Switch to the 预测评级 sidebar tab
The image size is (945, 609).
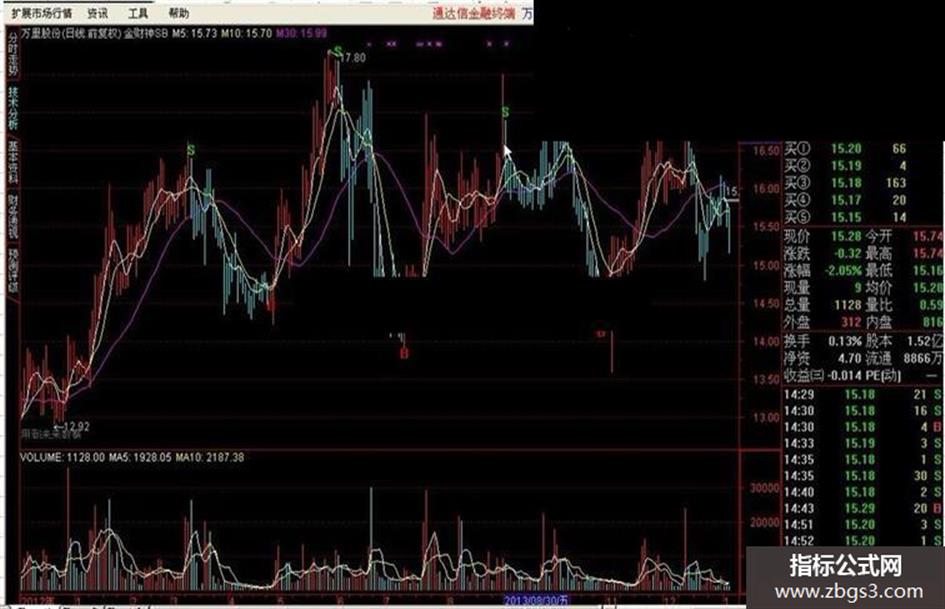point(13,270)
